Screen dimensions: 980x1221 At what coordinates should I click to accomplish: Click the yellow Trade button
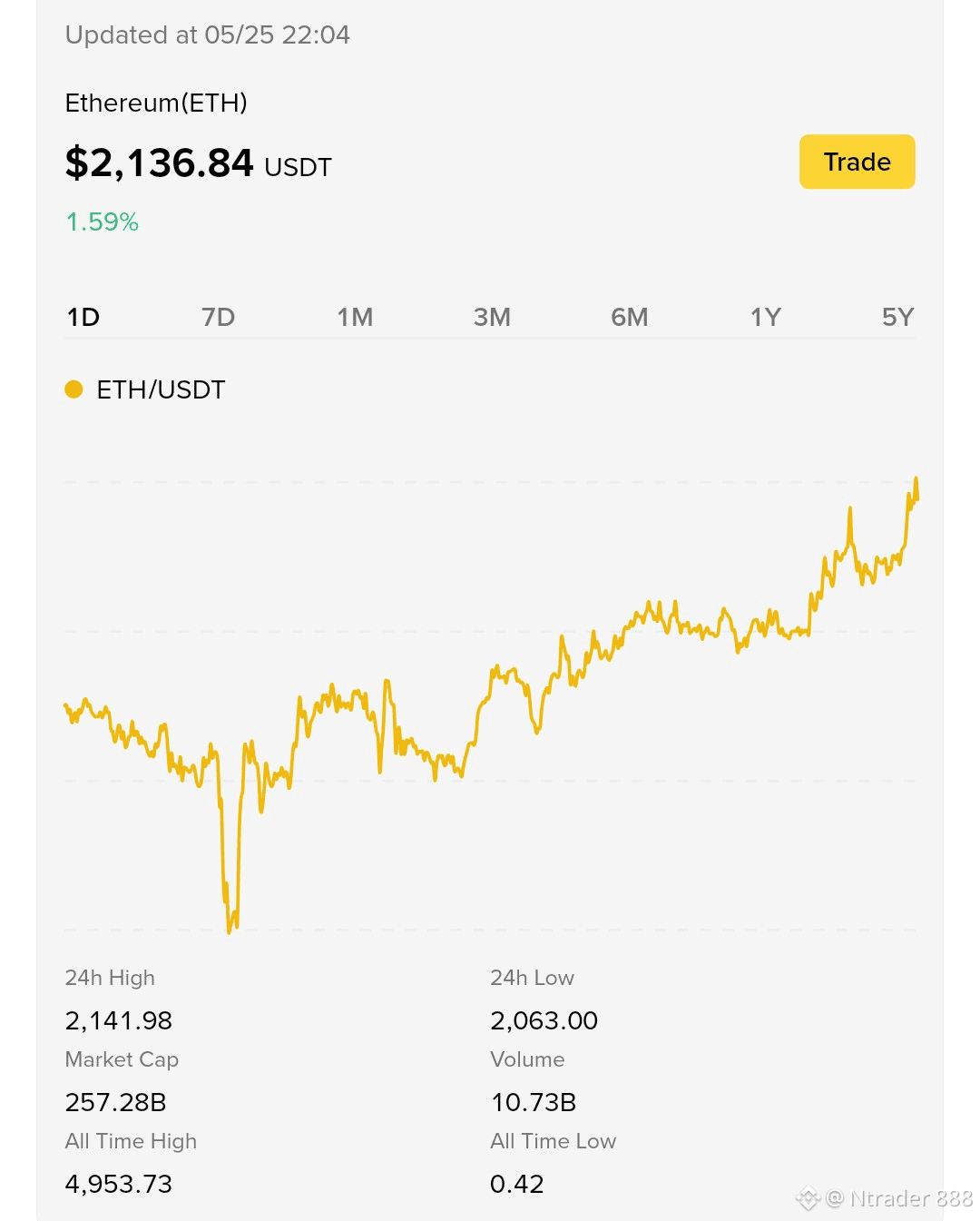pos(857,162)
